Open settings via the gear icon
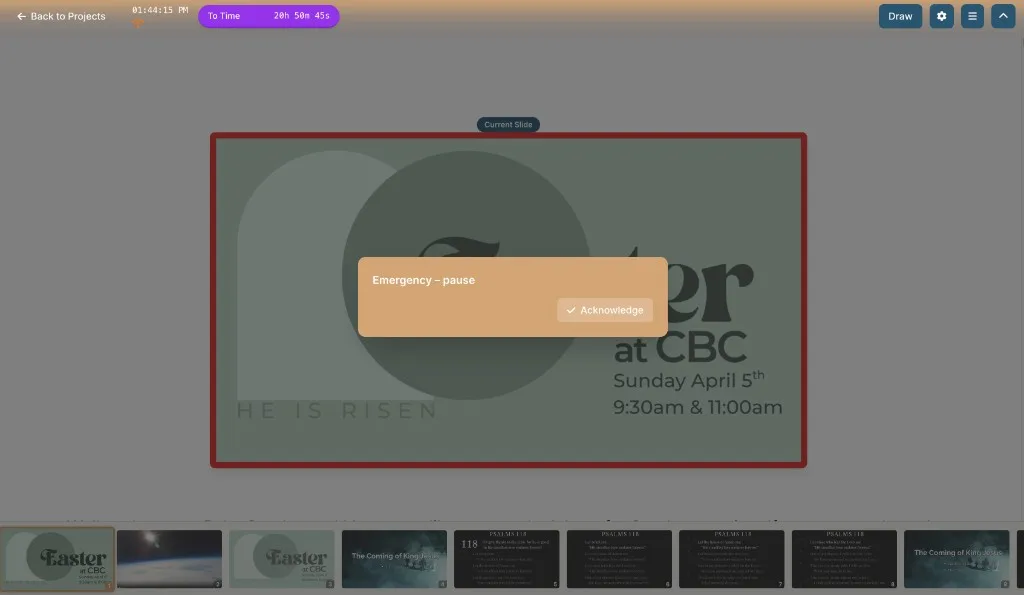Viewport: 1024px width, 595px height. (941, 16)
